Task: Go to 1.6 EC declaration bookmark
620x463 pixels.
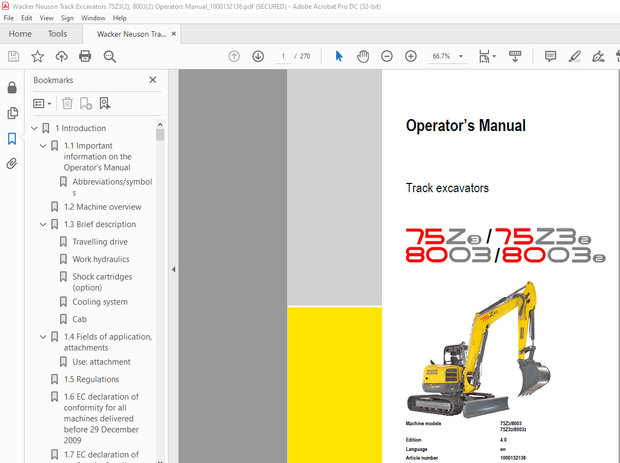Action: (101, 419)
